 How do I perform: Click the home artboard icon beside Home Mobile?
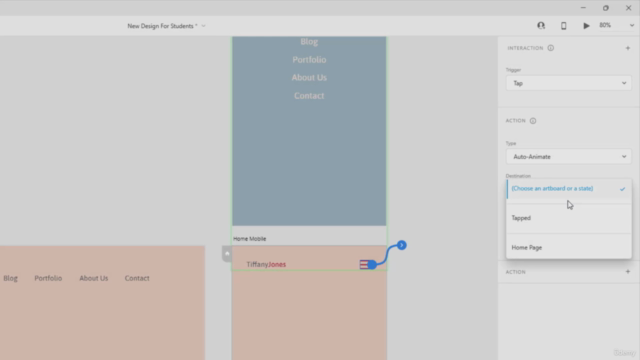tap(227, 253)
